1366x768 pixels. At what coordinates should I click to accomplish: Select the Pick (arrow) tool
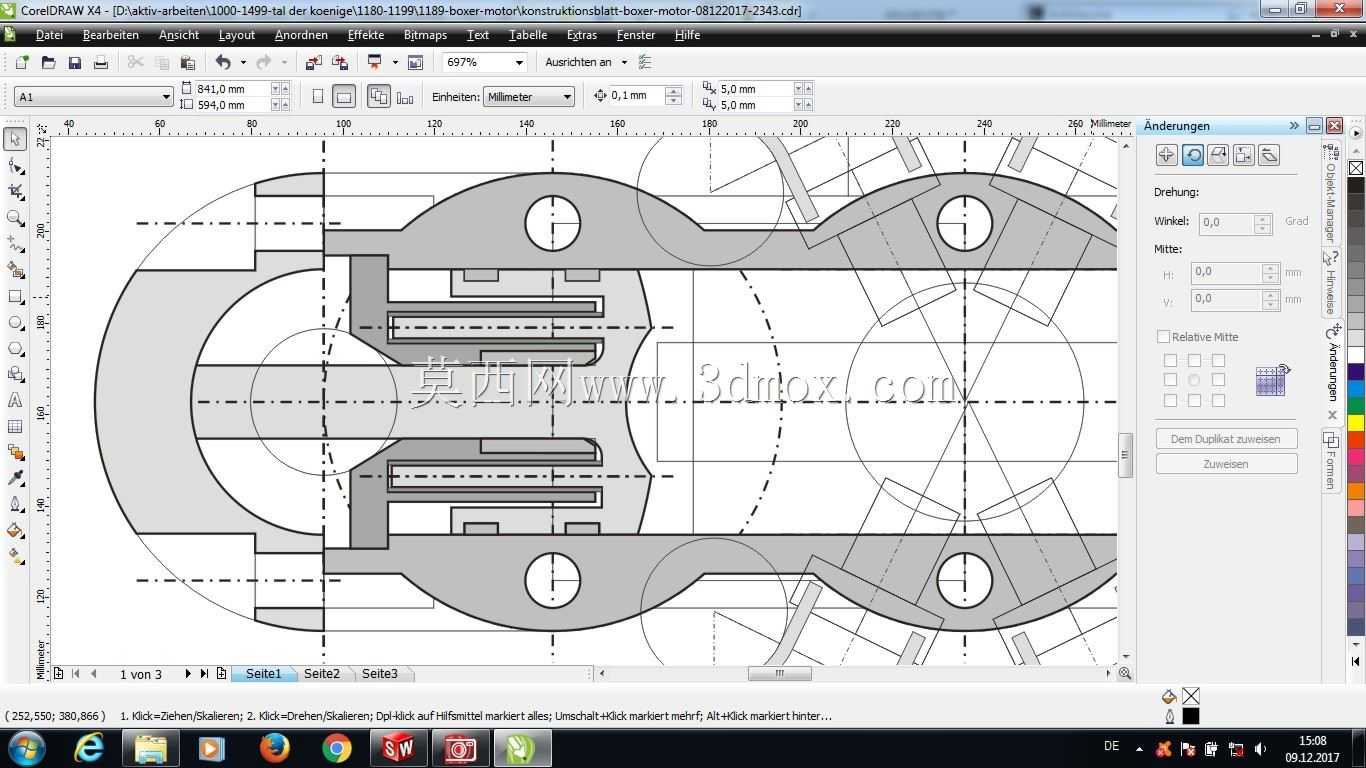15,139
